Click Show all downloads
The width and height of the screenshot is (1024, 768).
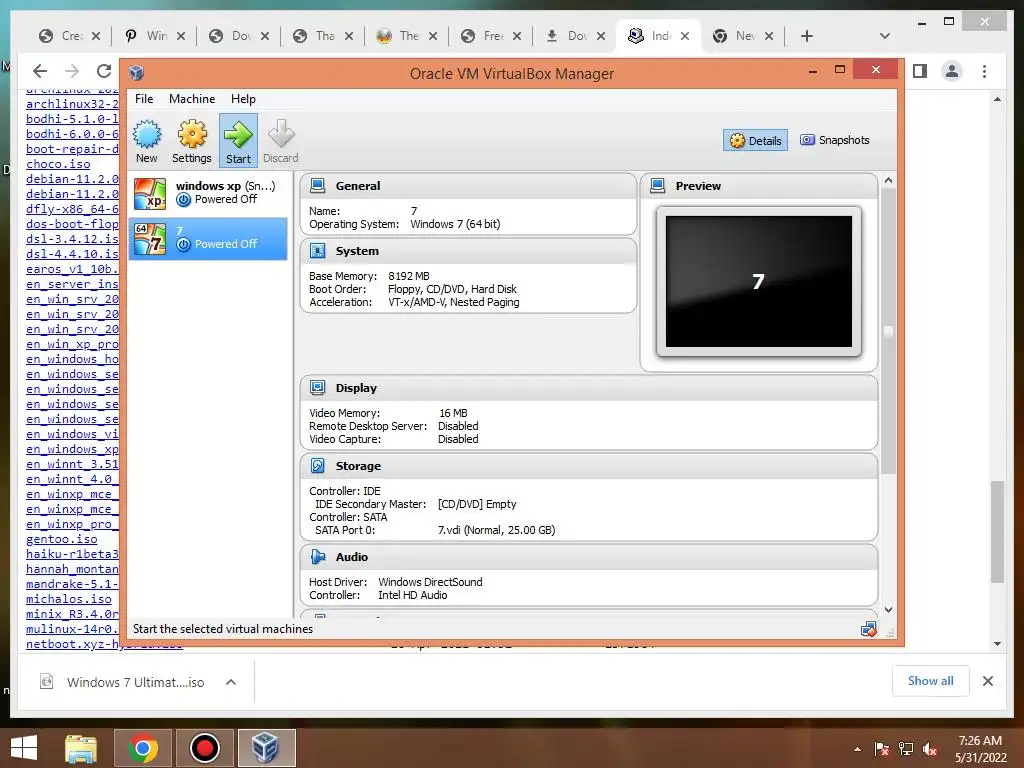point(931,681)
